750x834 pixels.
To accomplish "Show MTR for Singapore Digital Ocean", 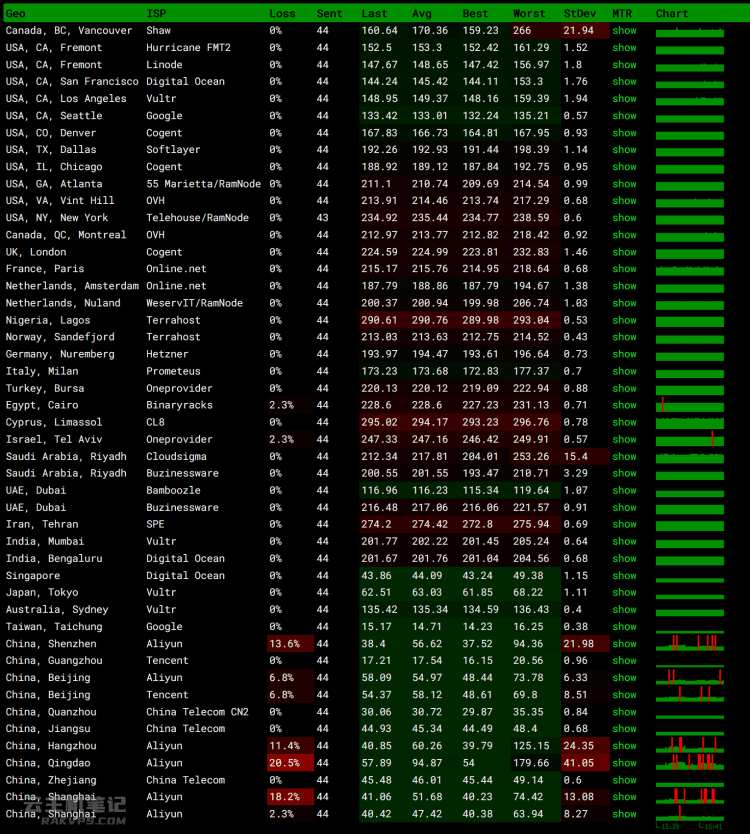I will (x=624, y=576).
